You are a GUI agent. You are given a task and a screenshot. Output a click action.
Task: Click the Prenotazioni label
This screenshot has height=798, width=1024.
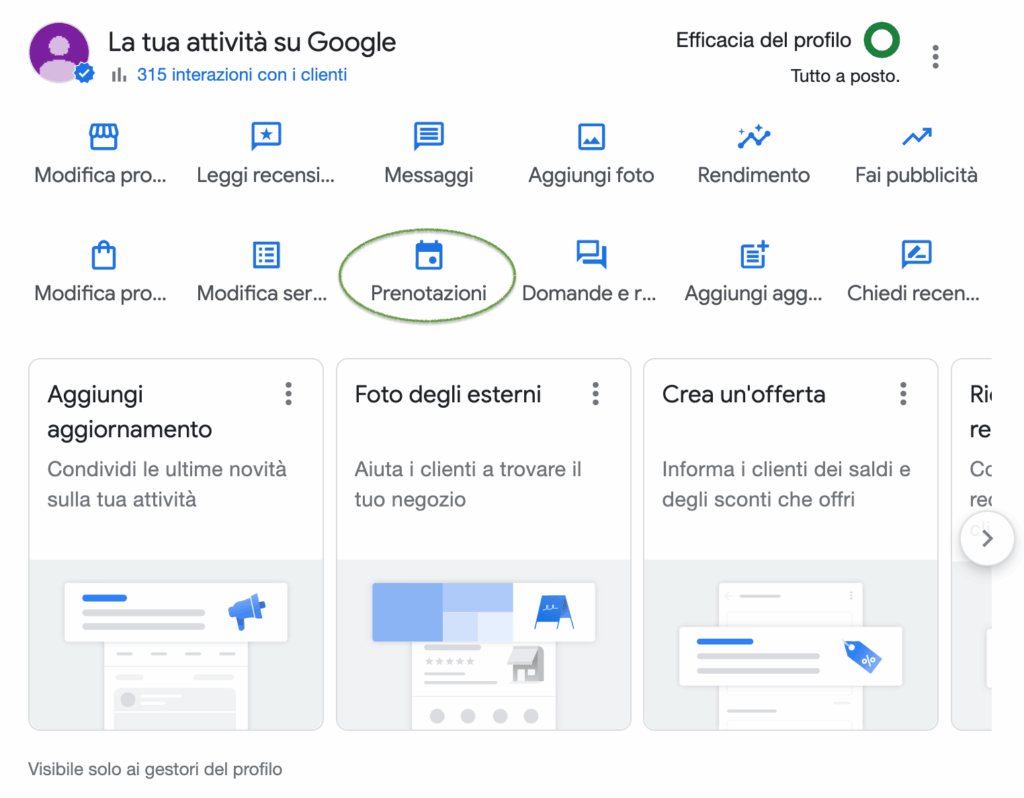click(x=428, y=293)
